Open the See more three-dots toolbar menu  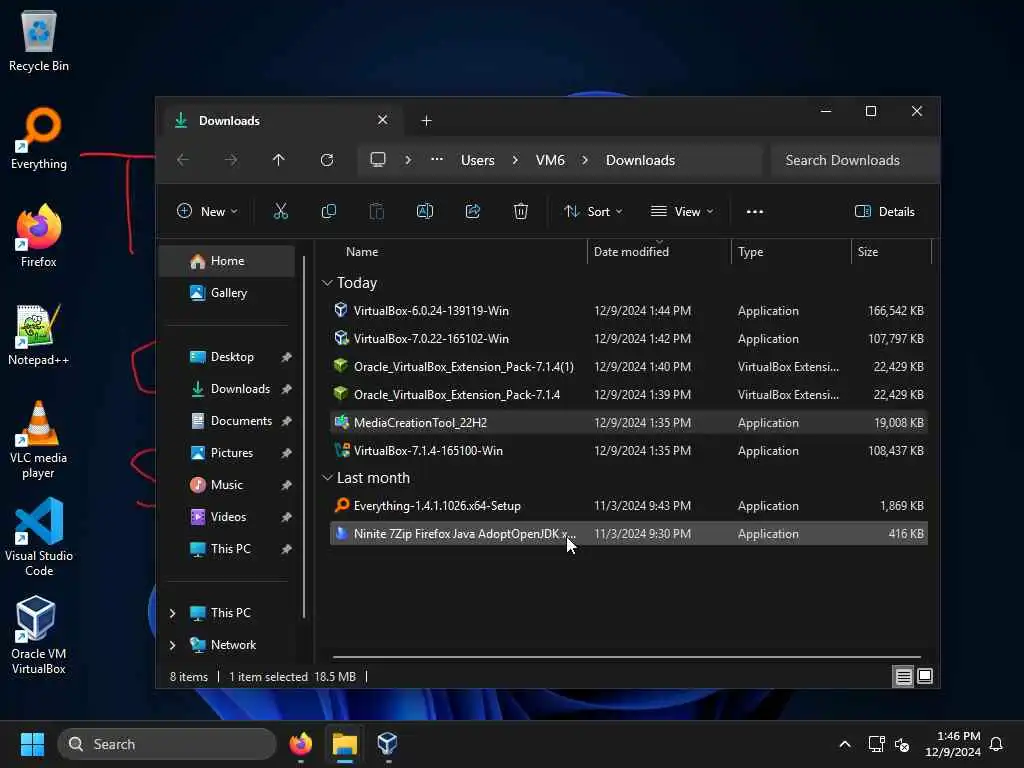pos(755,212)
